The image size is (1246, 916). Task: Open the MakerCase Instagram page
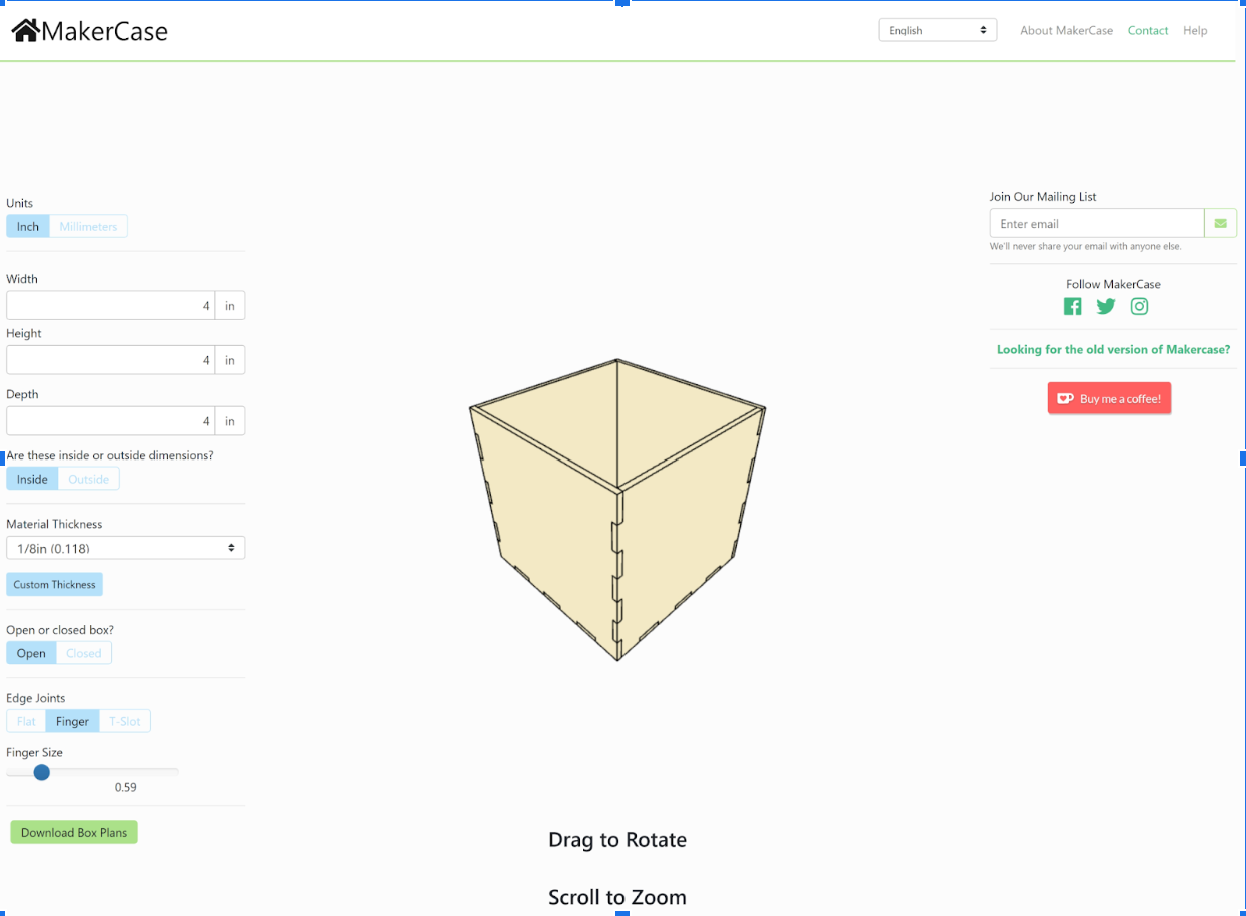click(1139, 306)
